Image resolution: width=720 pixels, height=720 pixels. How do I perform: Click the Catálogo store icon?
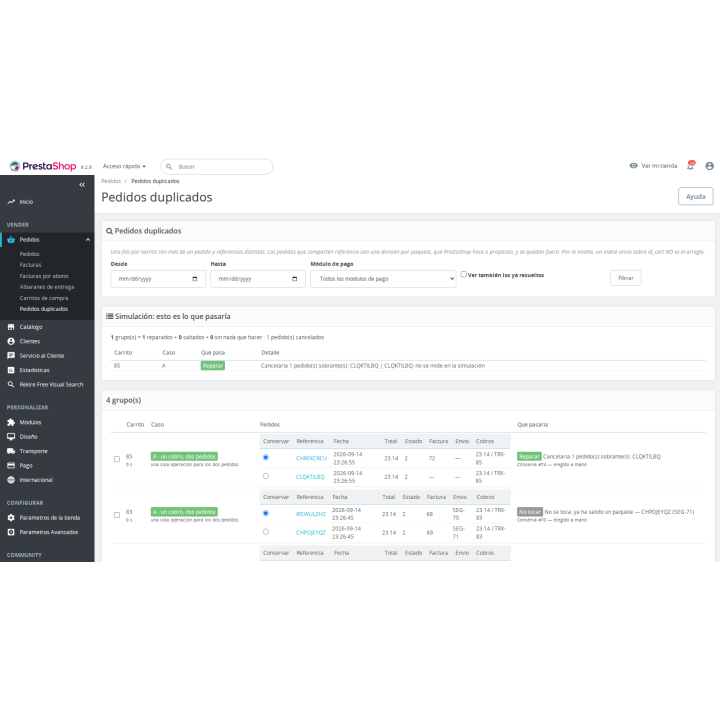click(11, 327)
